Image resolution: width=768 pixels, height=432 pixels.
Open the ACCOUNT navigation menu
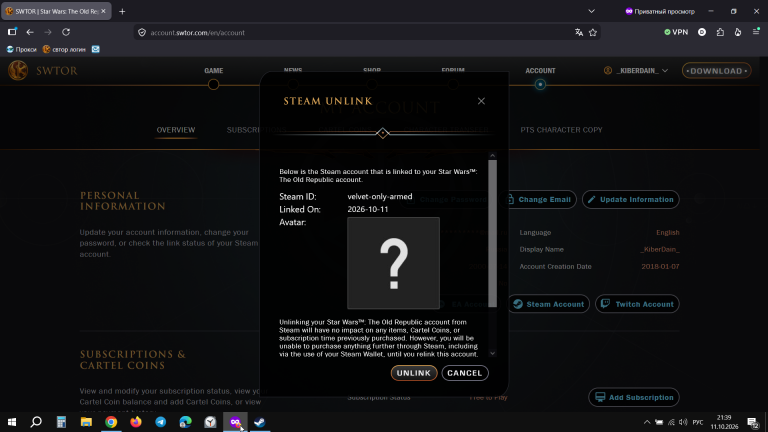pos(540,71)
